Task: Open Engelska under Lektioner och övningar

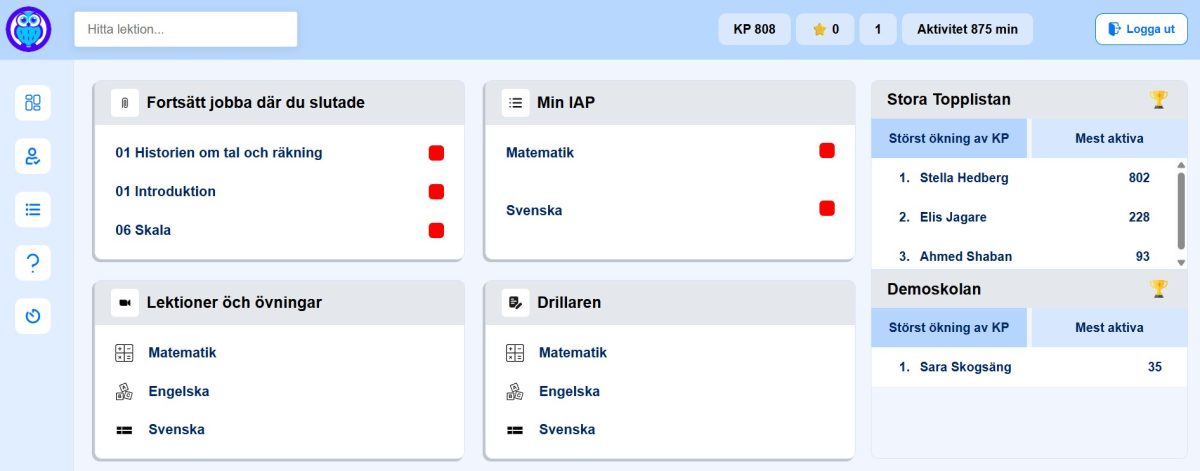Action: tap(178, 391)
